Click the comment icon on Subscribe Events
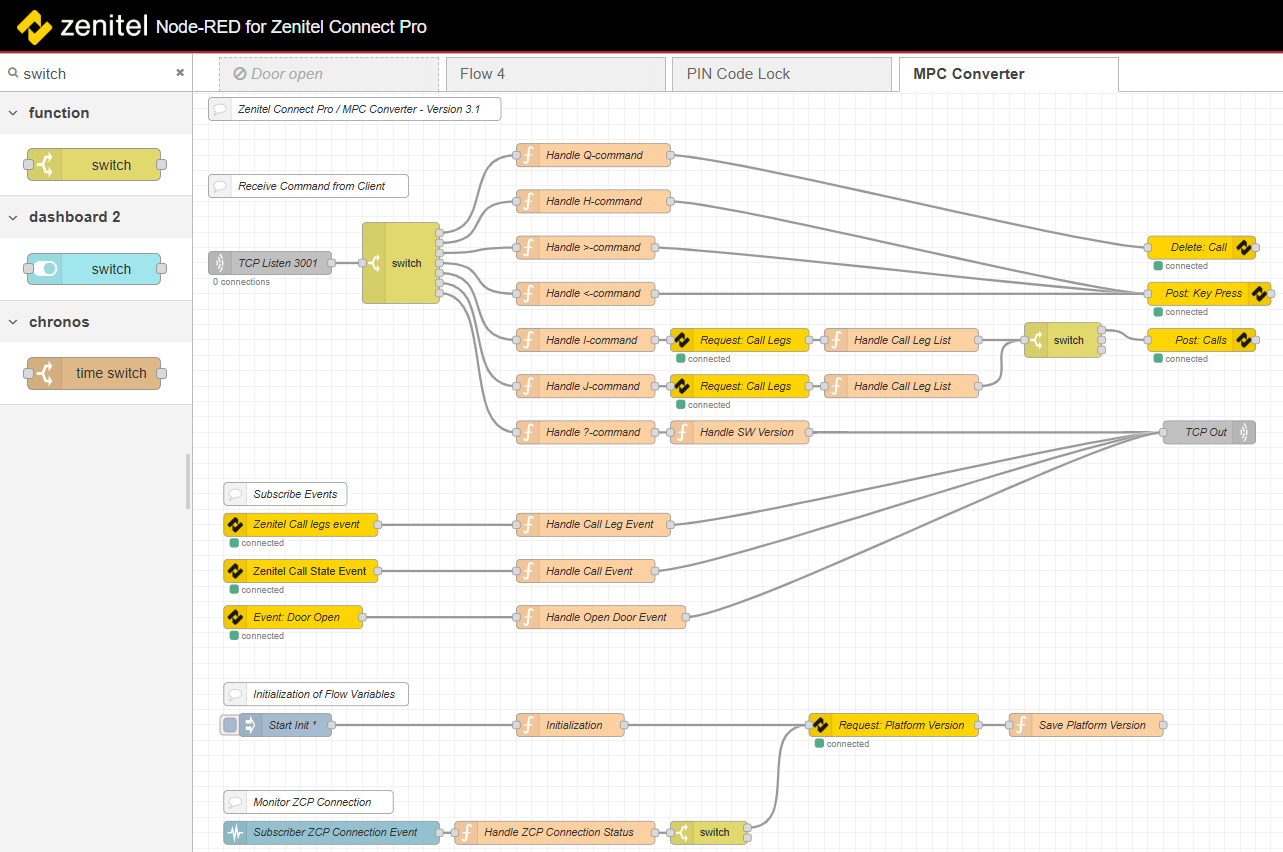The width and height of the screenshot is (1283, 852). coord(236,494)
